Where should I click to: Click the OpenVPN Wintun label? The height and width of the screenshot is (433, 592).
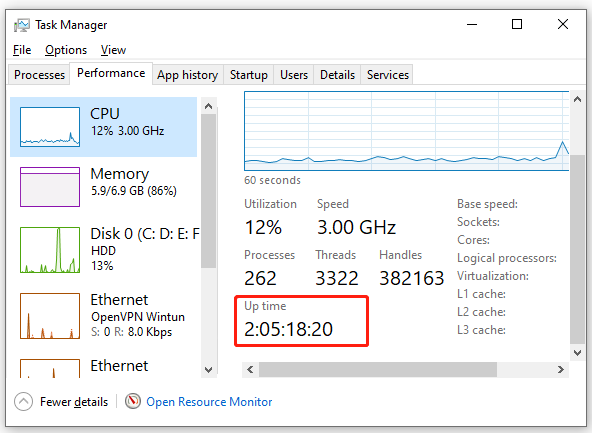[138, 316]
